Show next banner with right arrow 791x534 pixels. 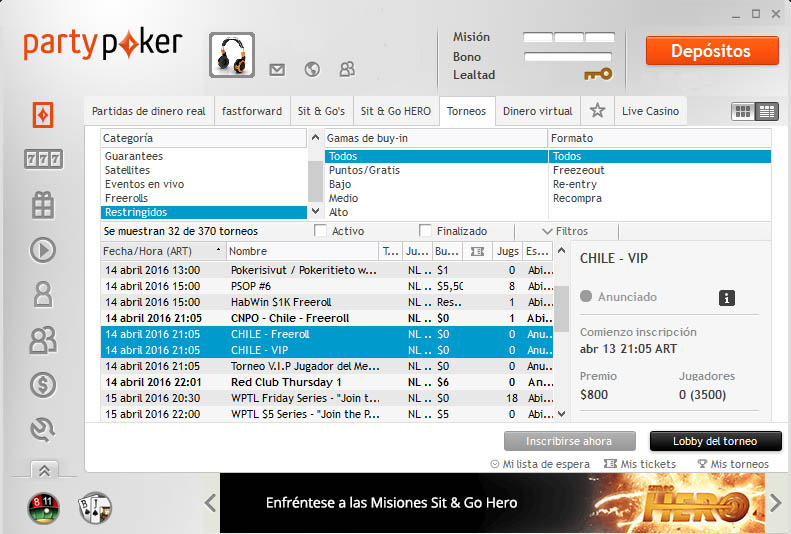(776, 503)
